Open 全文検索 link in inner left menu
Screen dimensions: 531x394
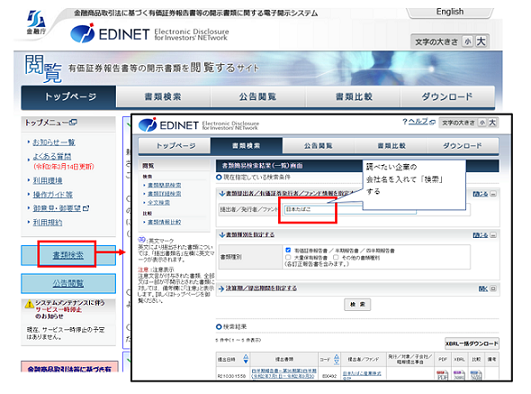pyautogui.click(x=158, y=202)
